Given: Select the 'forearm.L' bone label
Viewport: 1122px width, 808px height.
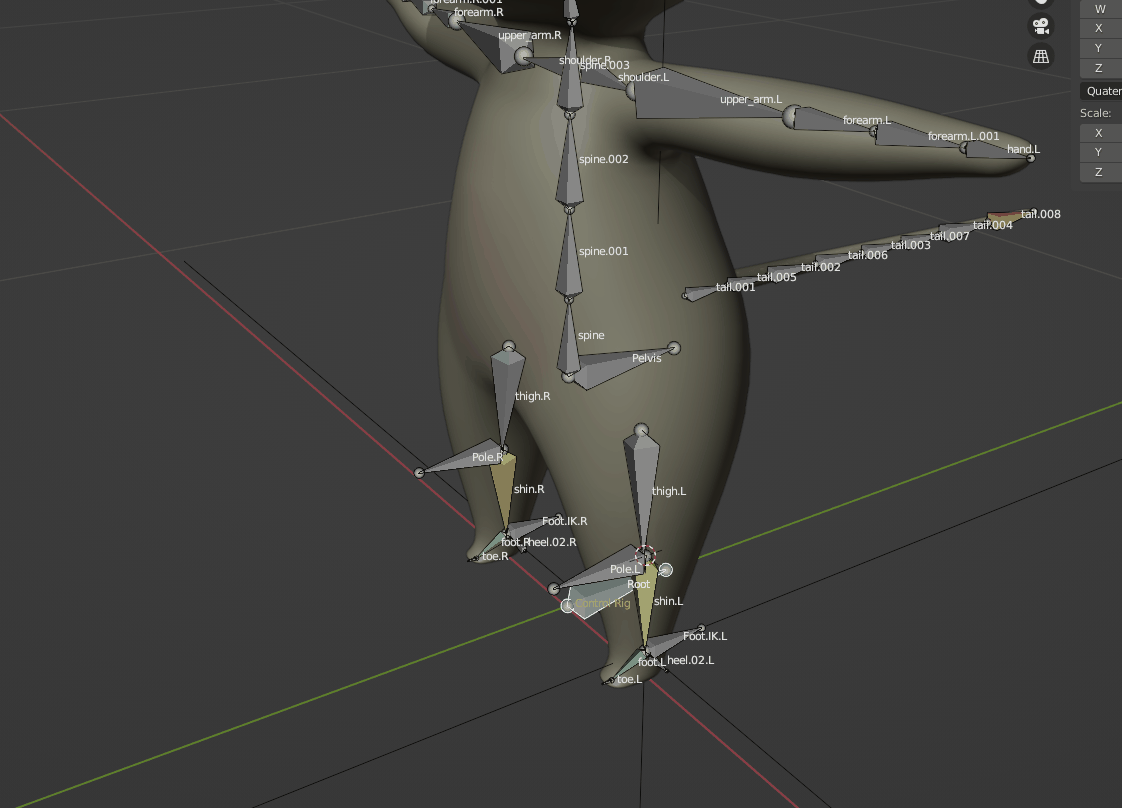Looking at the screenshot, I should [867, 120].
